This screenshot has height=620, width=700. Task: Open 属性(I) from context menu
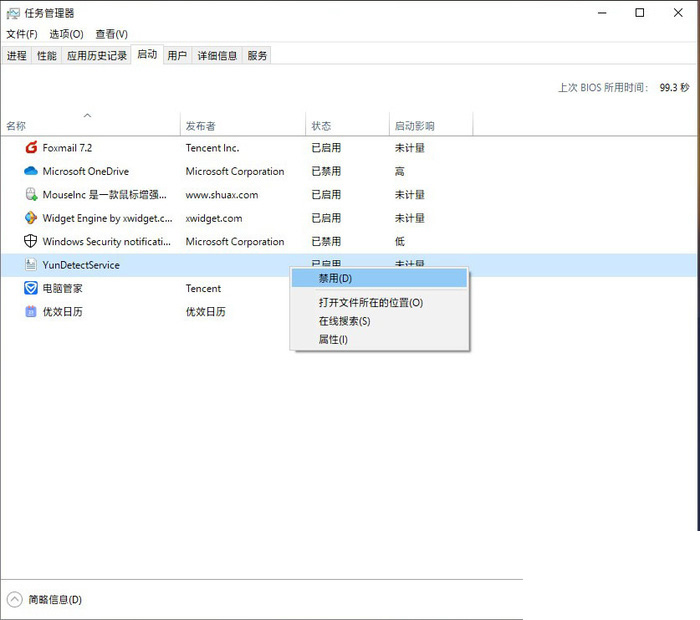[x=333, y=340]
